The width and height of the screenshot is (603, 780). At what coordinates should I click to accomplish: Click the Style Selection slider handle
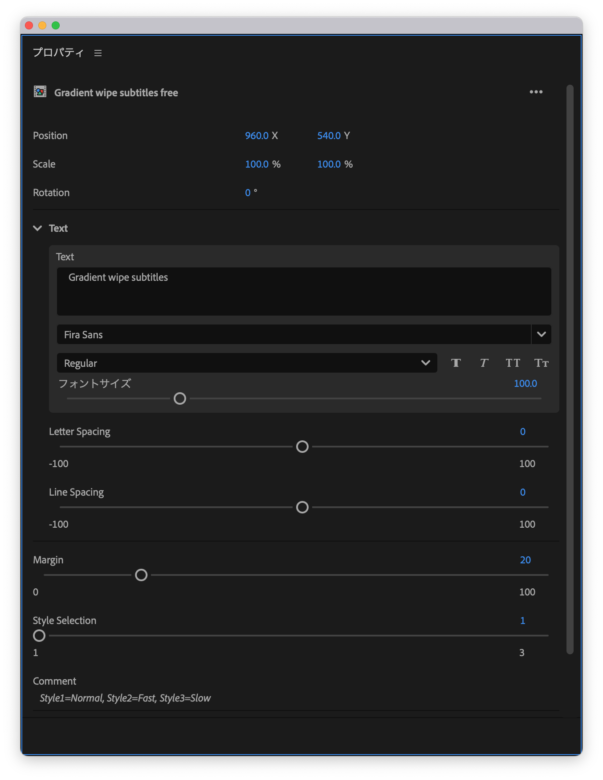click(x=39, y=635)
